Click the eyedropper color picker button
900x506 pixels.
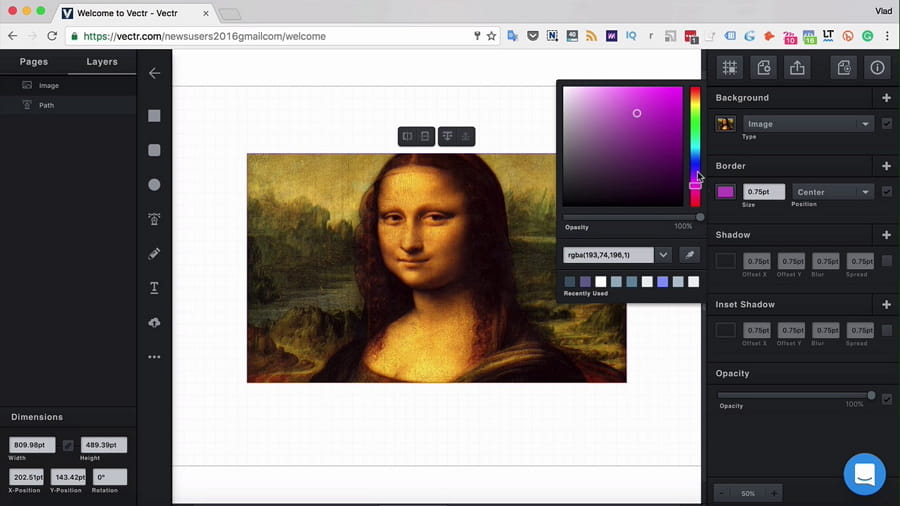tap(688, 255)
